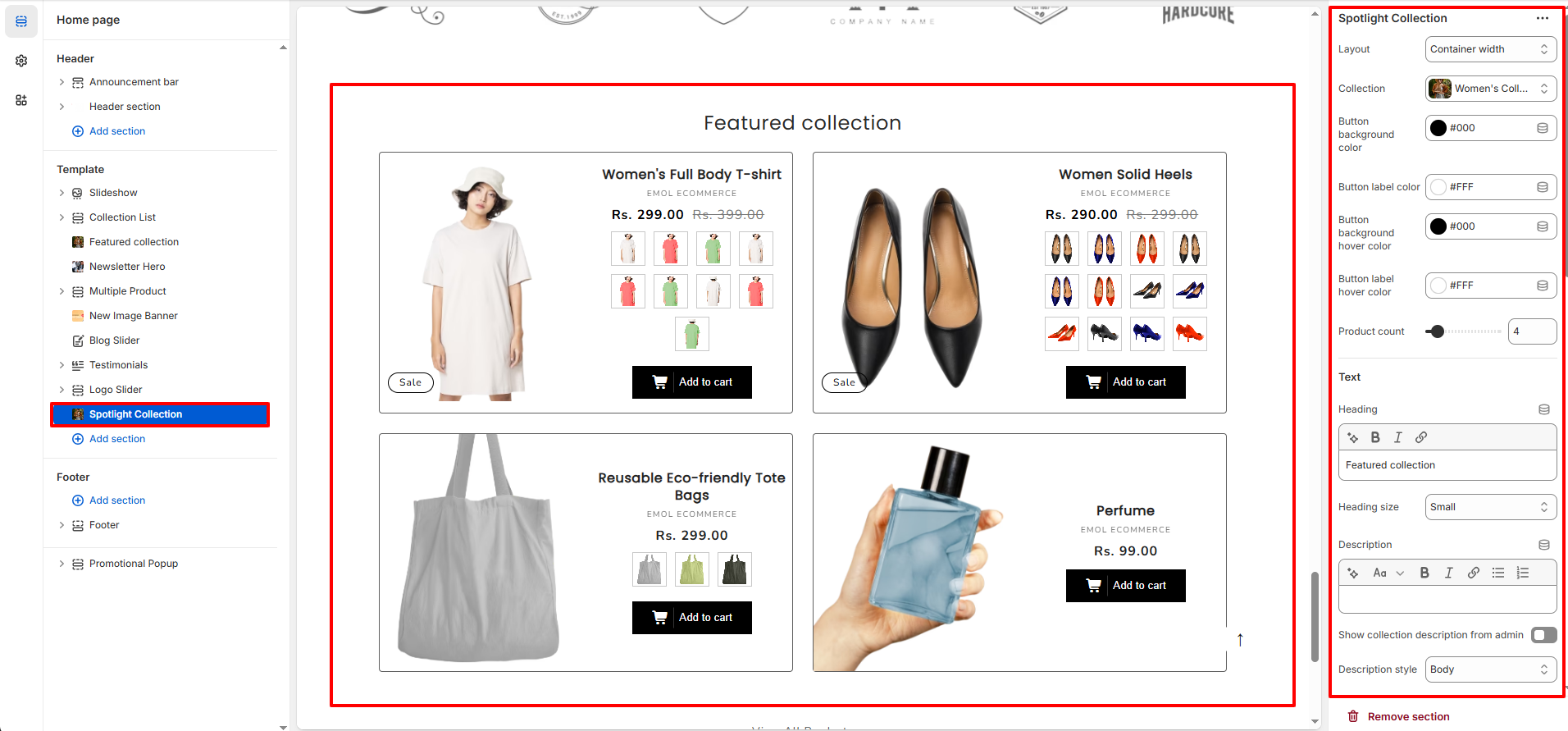Expand the Testimonials section
This screenshot has width=1568, height=731.
pos(62,365)
